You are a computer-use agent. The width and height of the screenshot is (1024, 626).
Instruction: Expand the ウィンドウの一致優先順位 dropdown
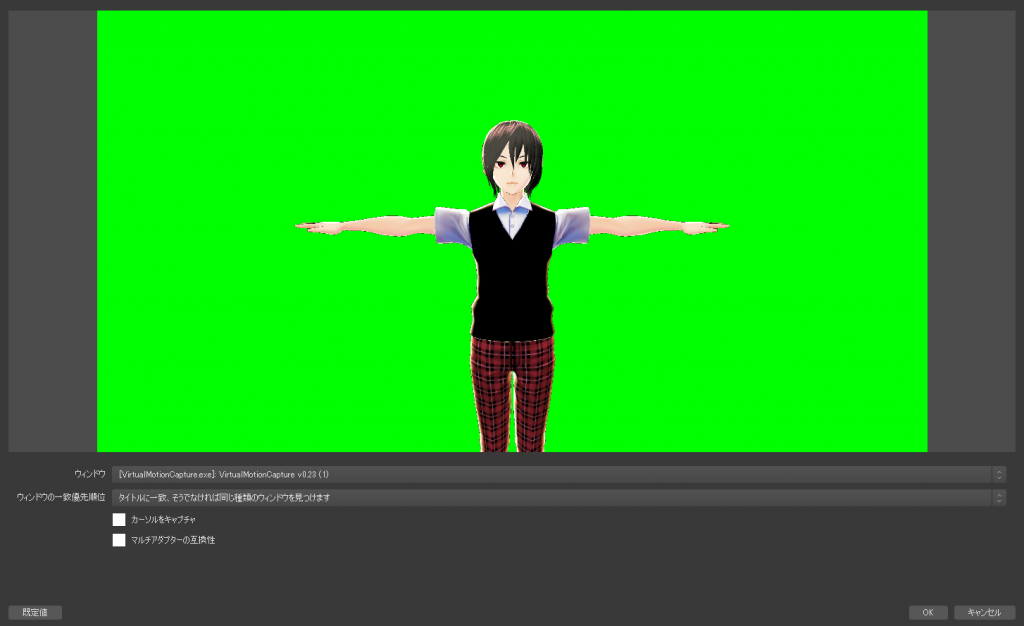(553, 496)
